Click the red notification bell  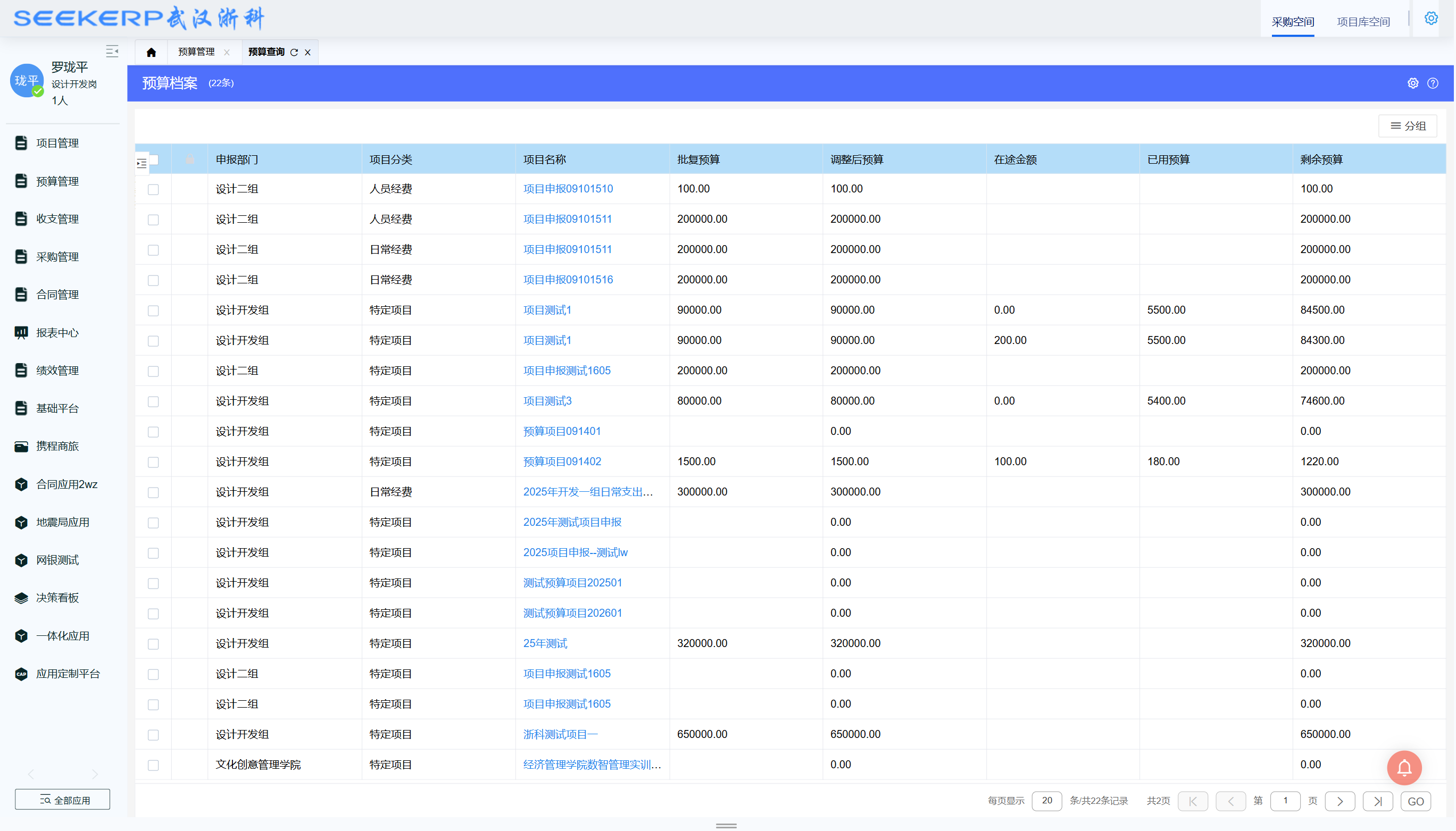[1404, 768]
